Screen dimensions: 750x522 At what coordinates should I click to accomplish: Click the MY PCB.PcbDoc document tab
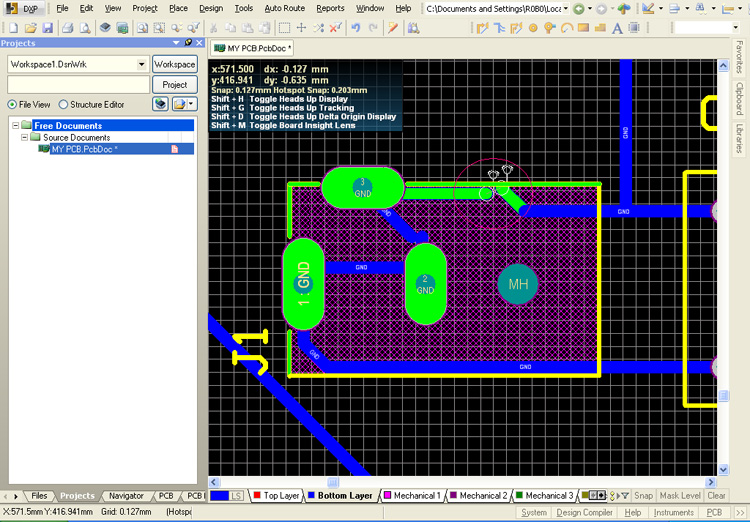click(252, 48)
